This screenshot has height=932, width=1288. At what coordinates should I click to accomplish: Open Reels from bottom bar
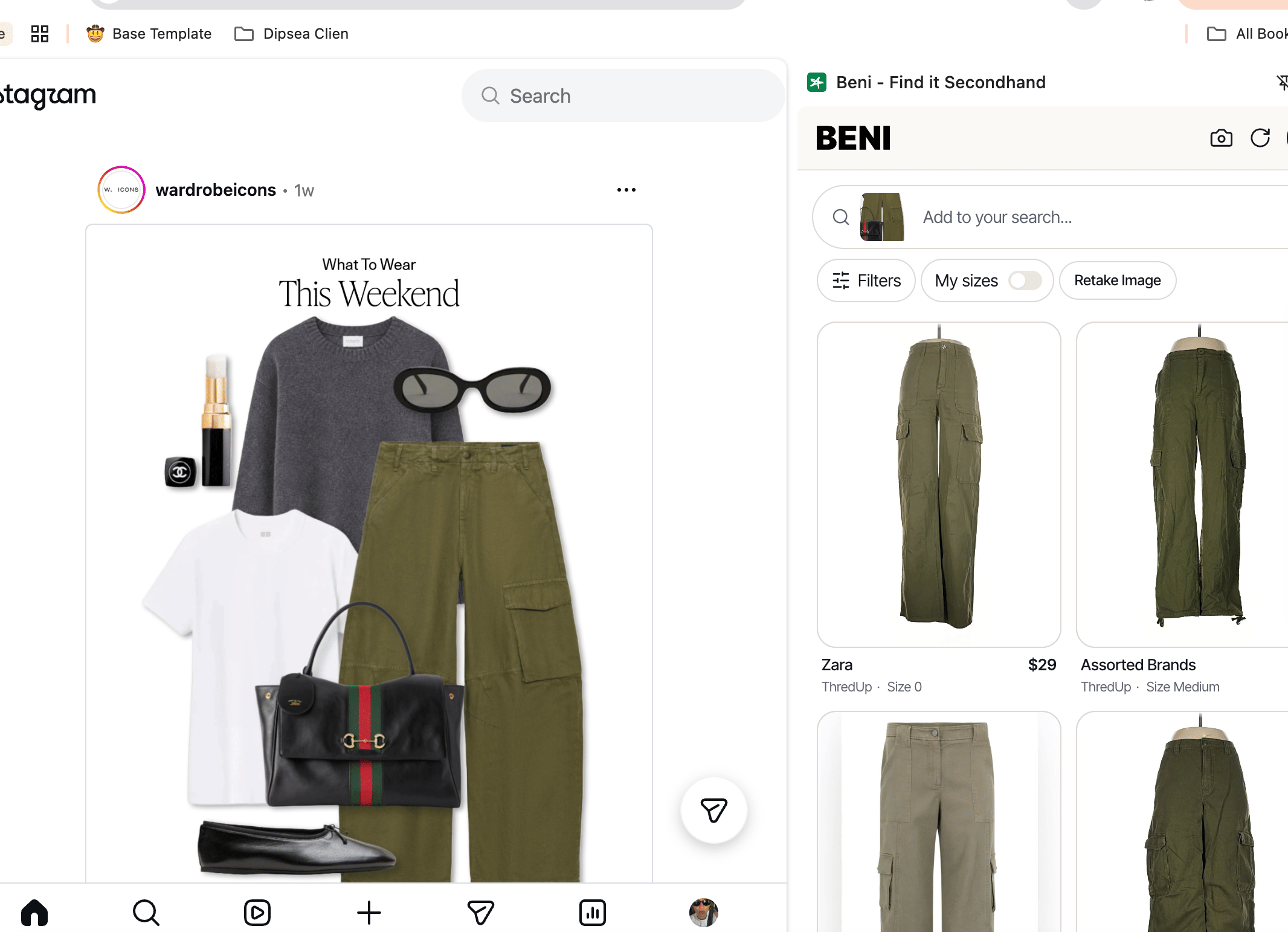(257, 913)
